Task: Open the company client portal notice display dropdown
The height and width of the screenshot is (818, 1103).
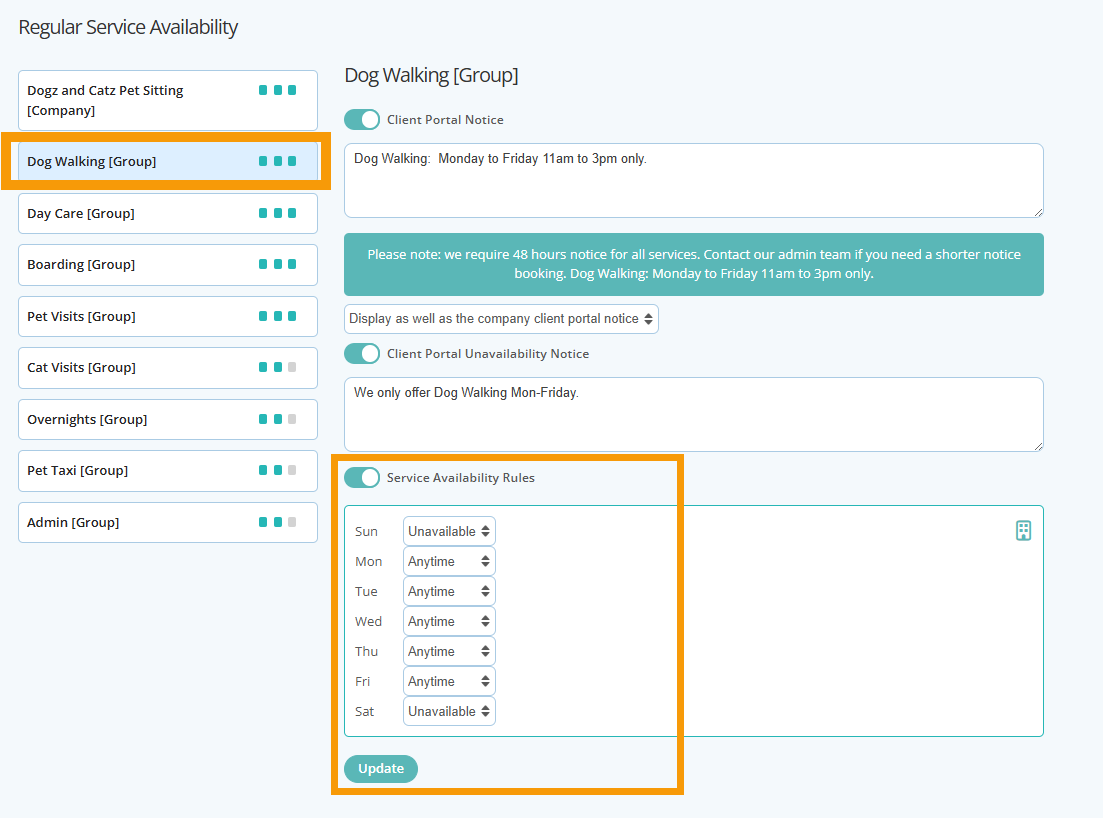Action: 501,318
